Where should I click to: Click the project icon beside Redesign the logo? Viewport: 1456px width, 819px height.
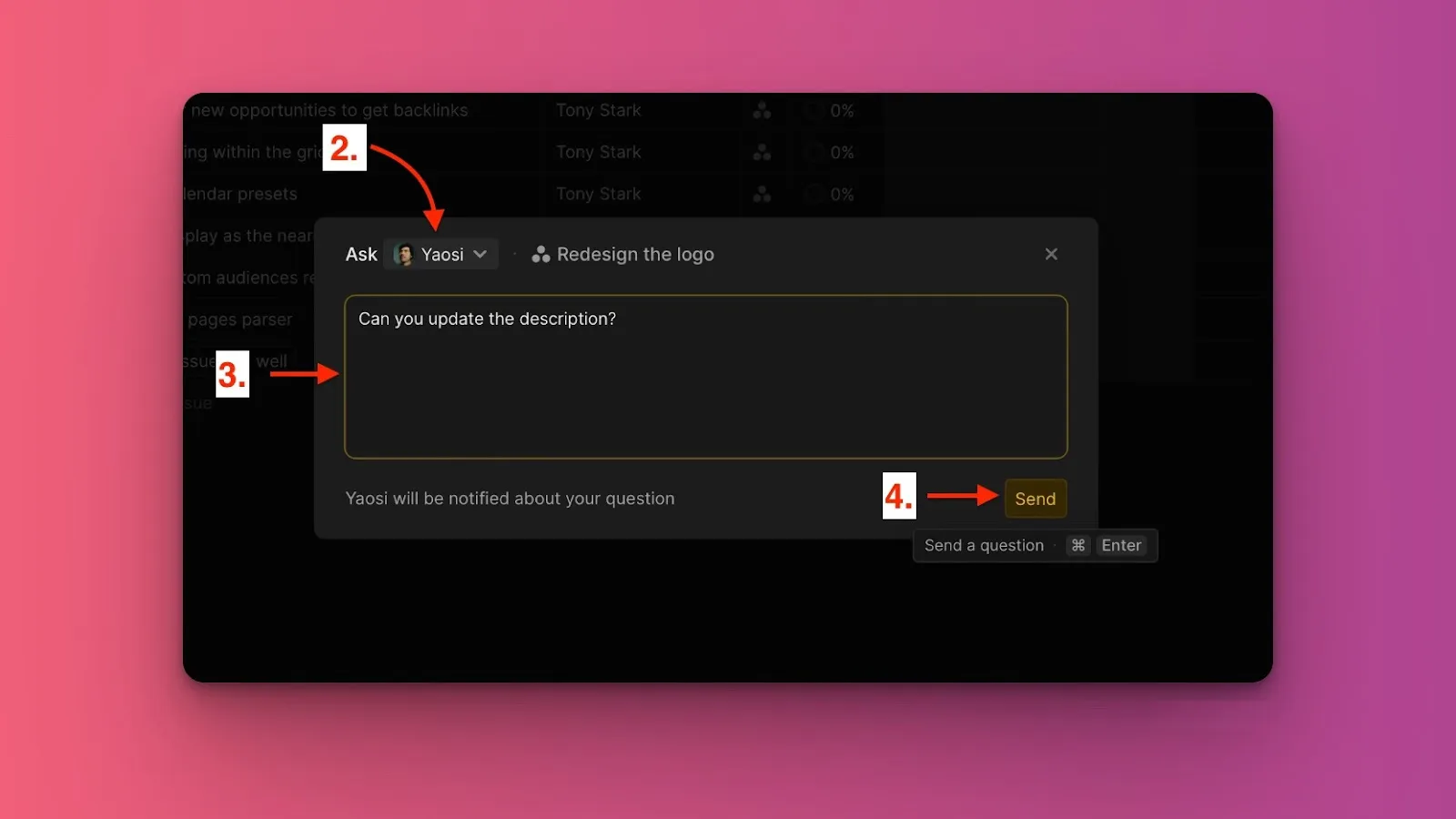coord(541,255)
